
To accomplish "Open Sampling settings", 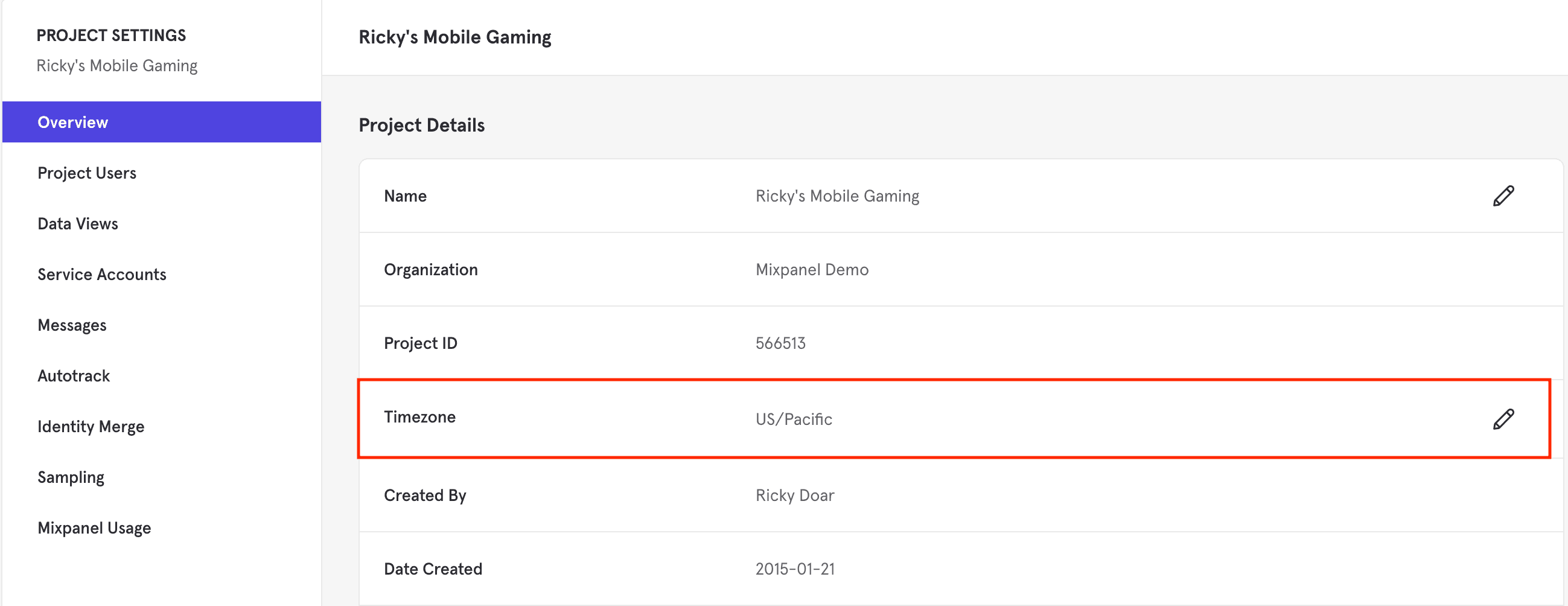I will (71, 477).
